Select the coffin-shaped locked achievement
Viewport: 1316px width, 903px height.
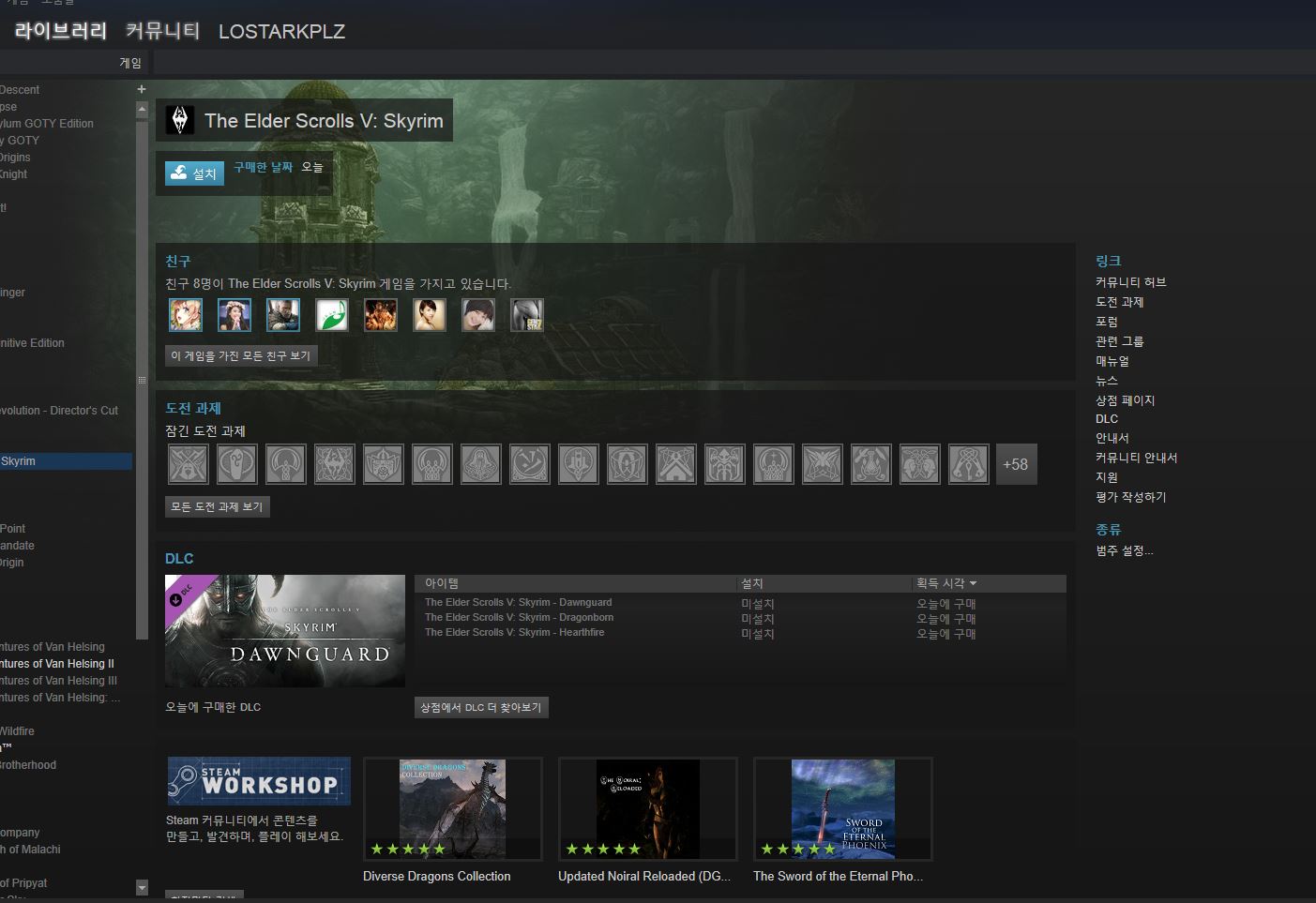(236, 464)
